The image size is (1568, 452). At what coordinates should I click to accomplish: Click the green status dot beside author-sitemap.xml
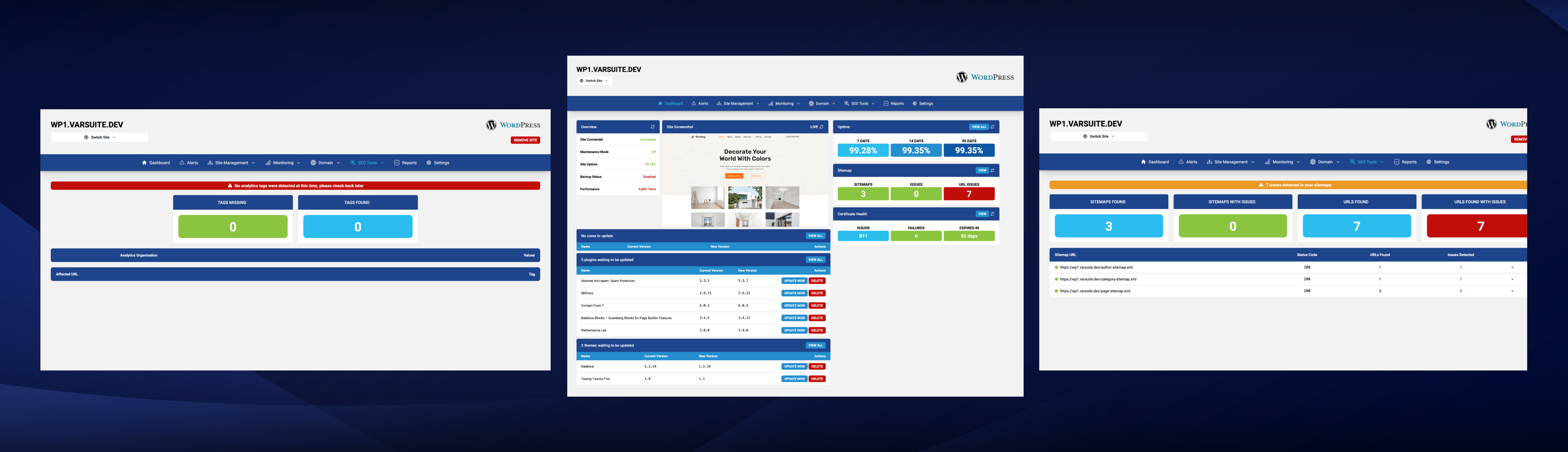pyautogui.click(x=1057, y=267)
